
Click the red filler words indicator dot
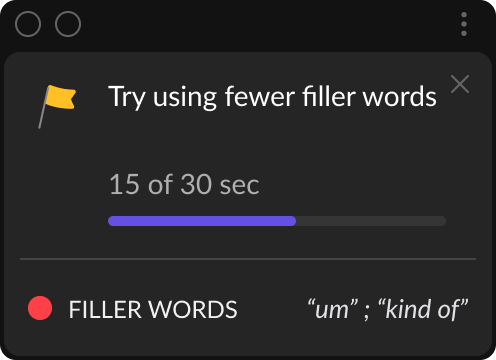[40, 308]
